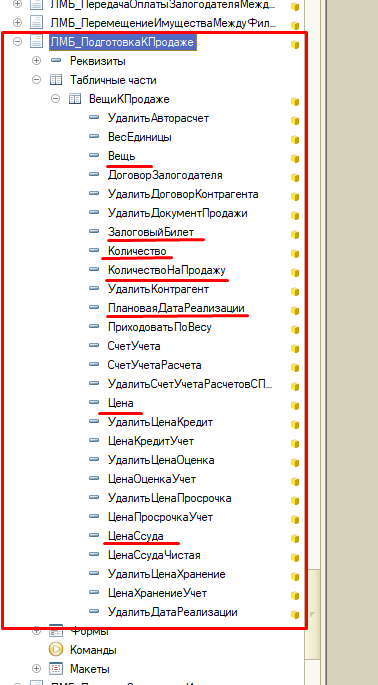Click the attribute dash icon beside Цена
Screen dimensions: 378x685
[x=94, y=402]
